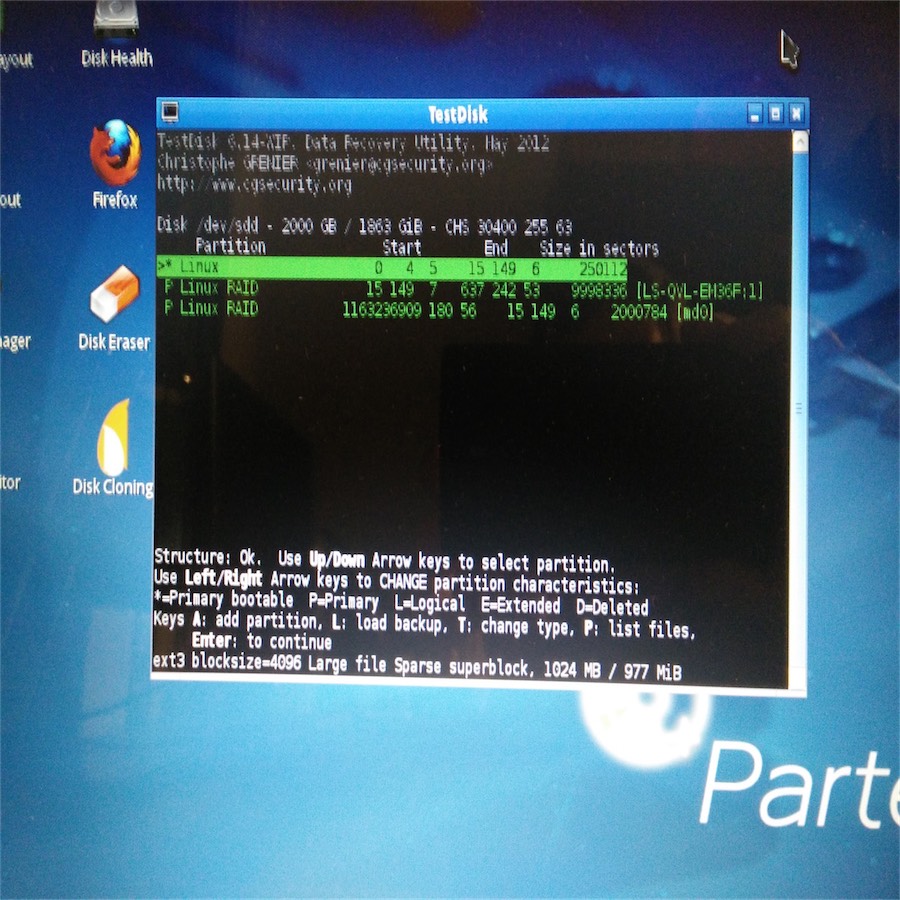Screen dimensions: 900x900
Task: Open the Disk Cloning desktop icon
Action: pos(113,447)
